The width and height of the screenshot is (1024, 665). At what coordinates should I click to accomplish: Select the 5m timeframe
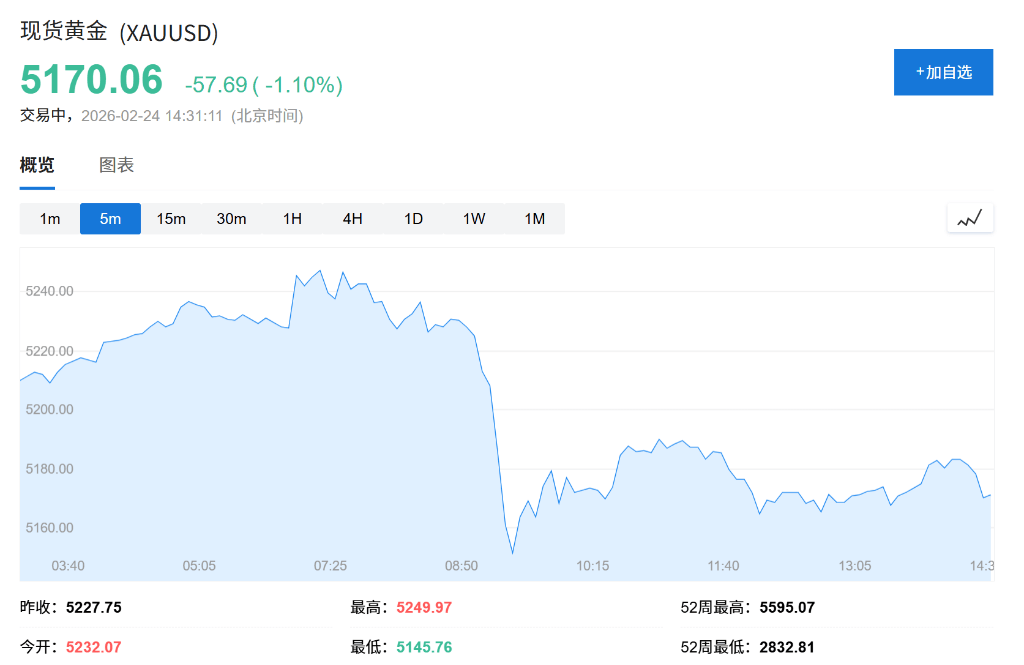(x=110, y=218)
